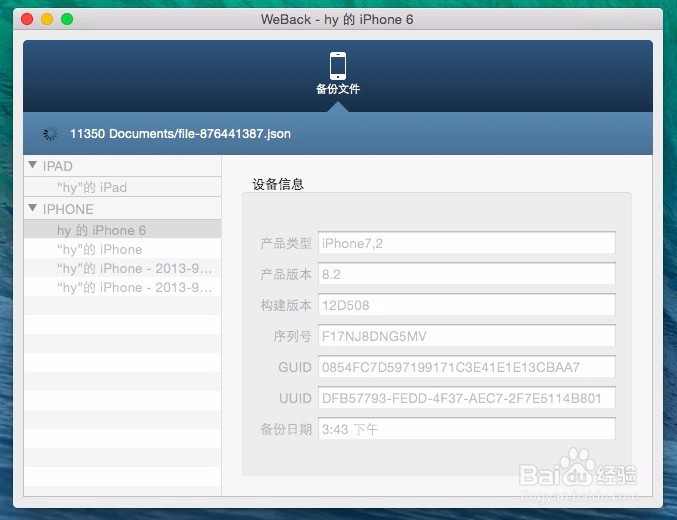Click the 序列号 label
Viewport: 677px width, 520px height.
tap(292, 336)
